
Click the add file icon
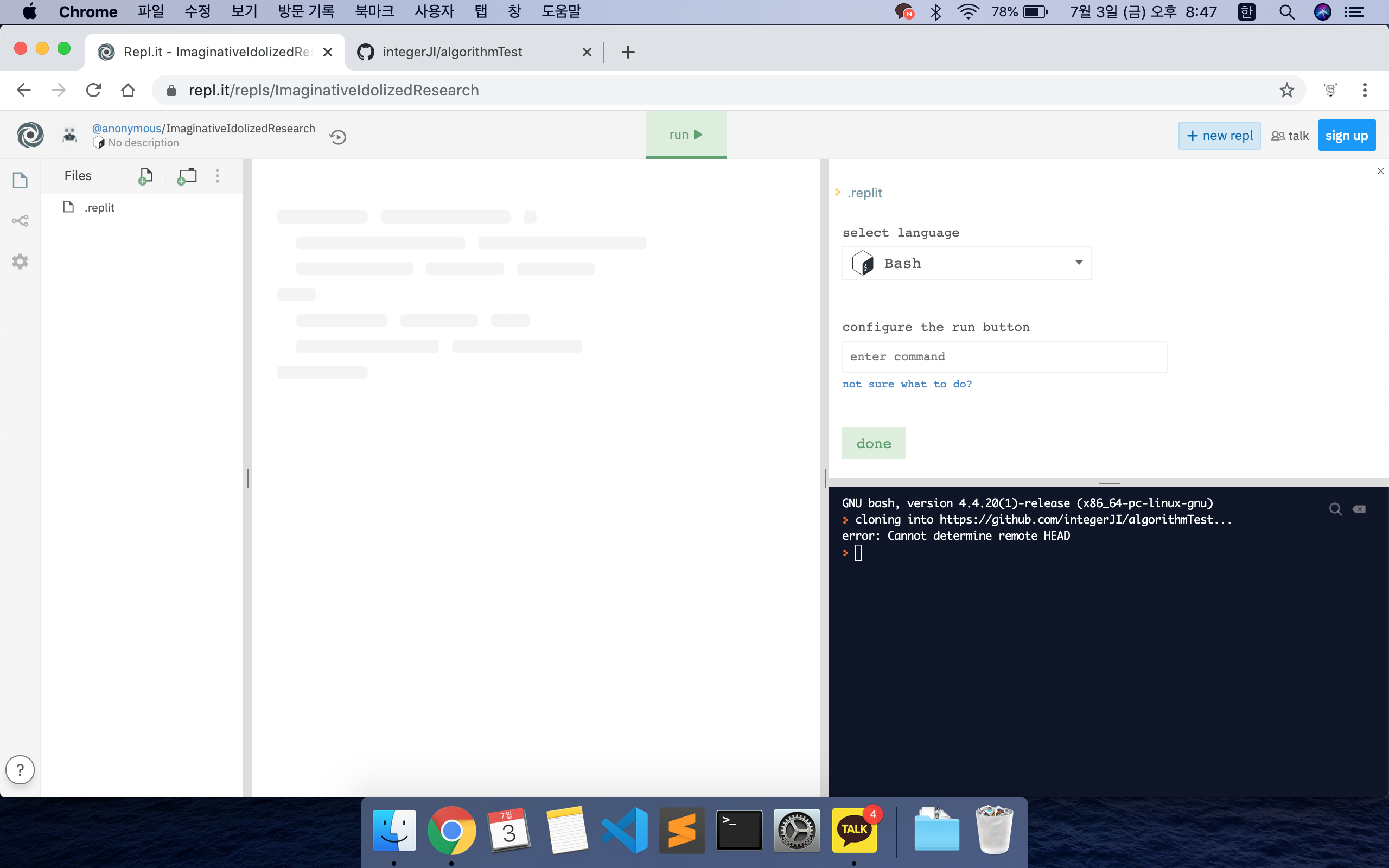pos(146,176)
